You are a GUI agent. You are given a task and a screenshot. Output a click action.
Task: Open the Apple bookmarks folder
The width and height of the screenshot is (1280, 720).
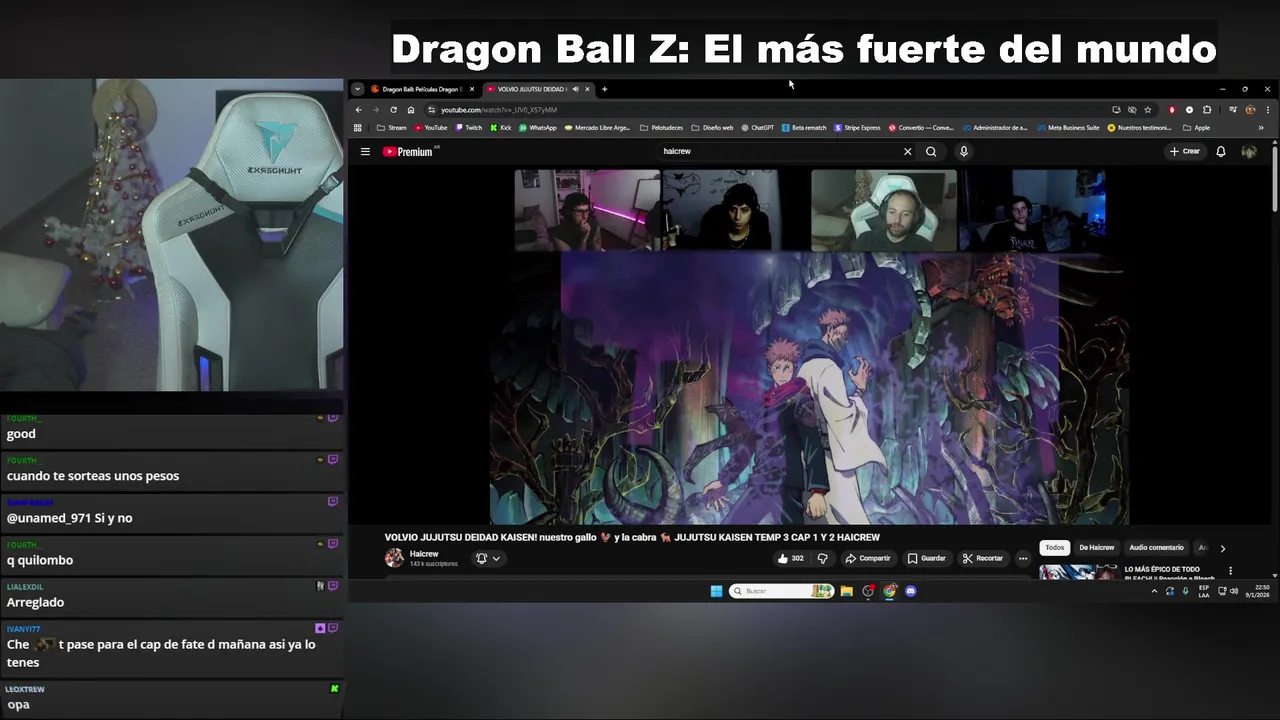pyautogui.click(x=1197, y=128)
